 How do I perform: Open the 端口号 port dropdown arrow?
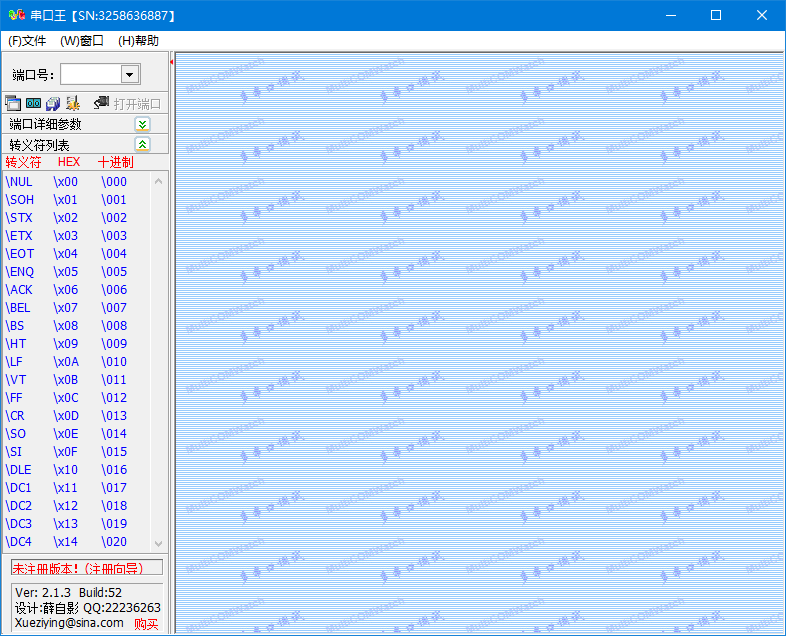[129, 75]
